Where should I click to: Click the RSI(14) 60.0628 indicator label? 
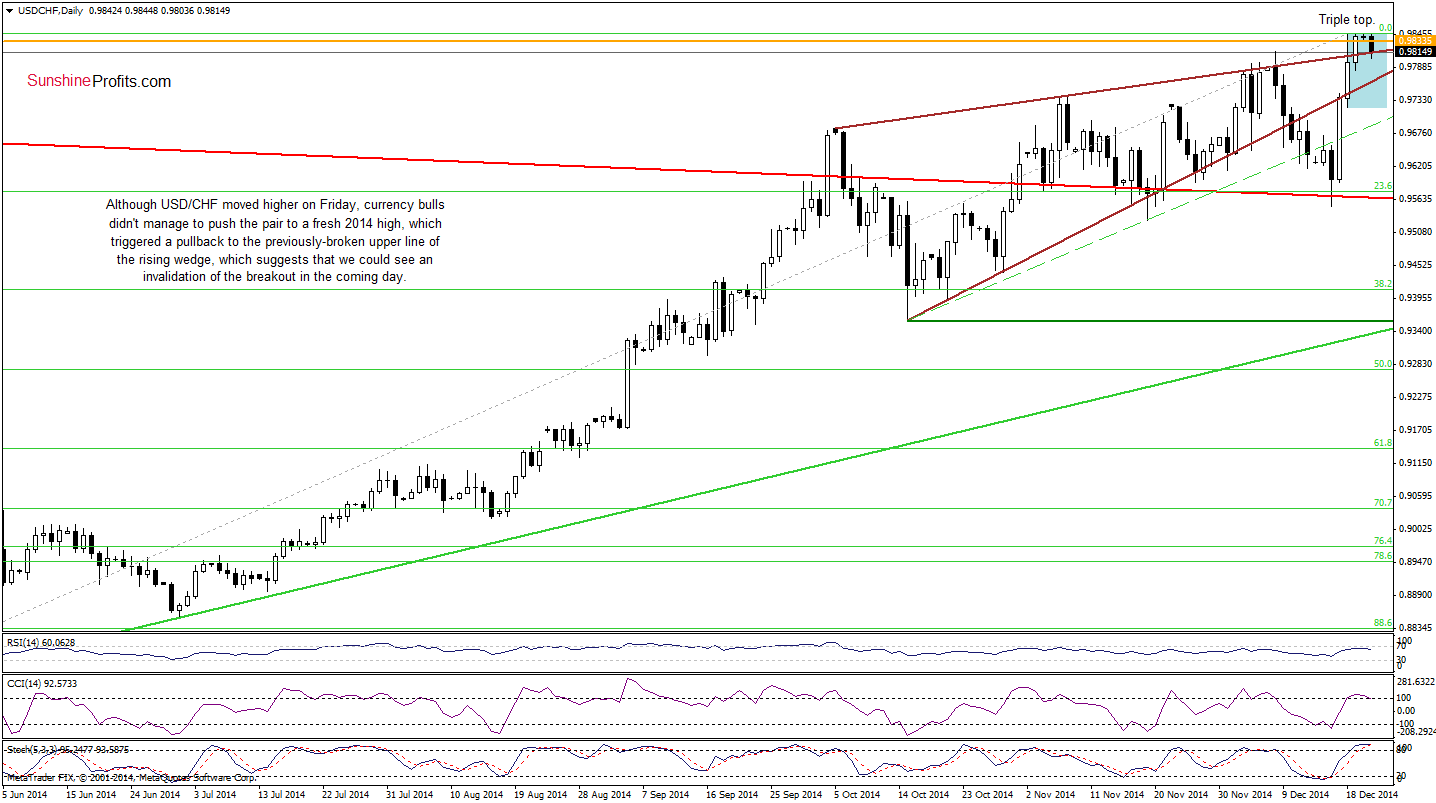[40, 641]
